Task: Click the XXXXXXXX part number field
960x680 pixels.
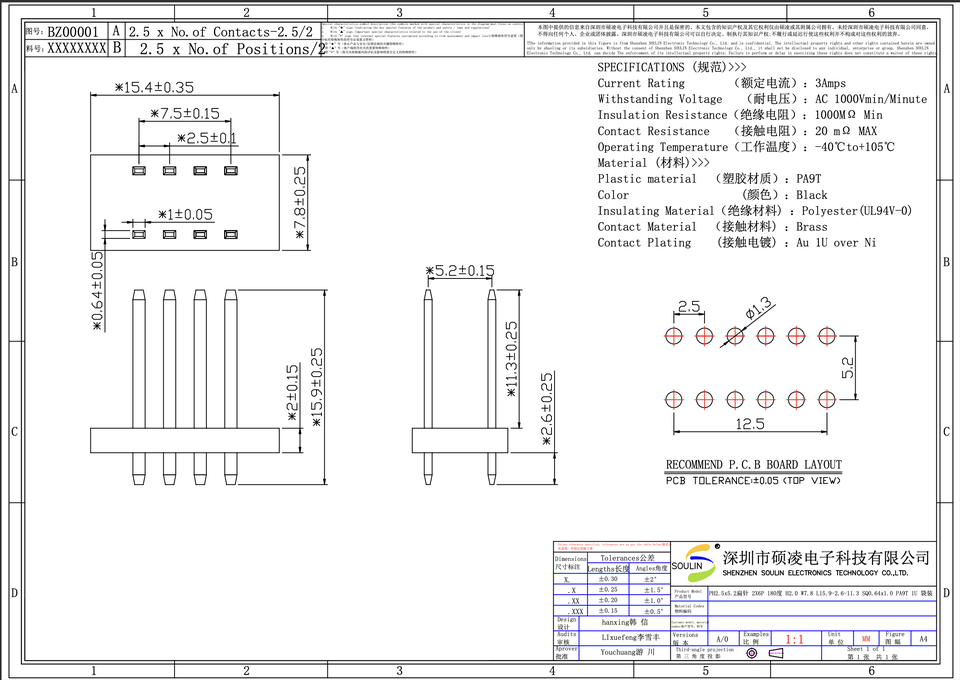Action: [77, 48]
